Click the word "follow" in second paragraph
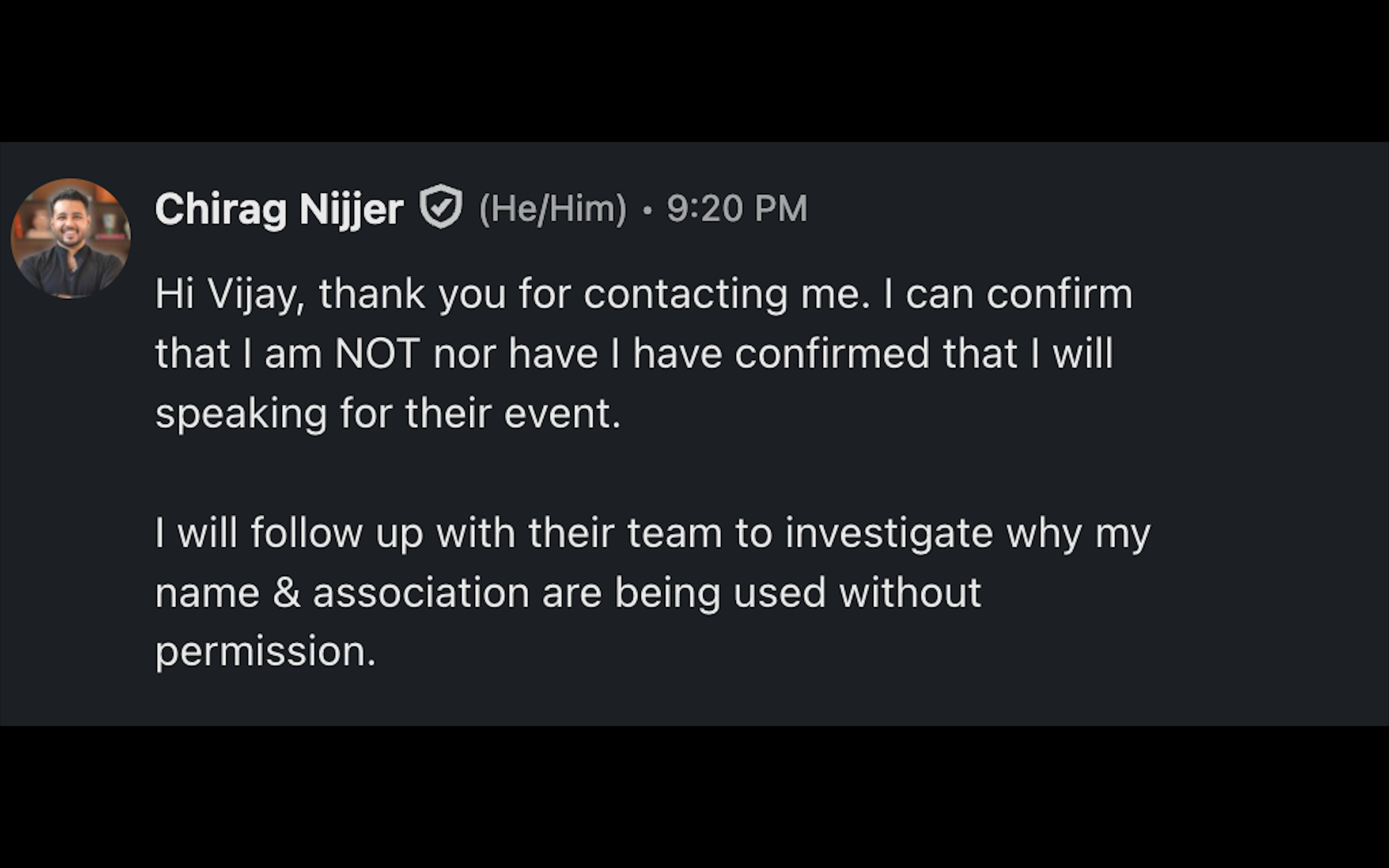Image resolution: width=1389 pixels, height=868 pixels. pyautogui.click(x=307, y=533)
